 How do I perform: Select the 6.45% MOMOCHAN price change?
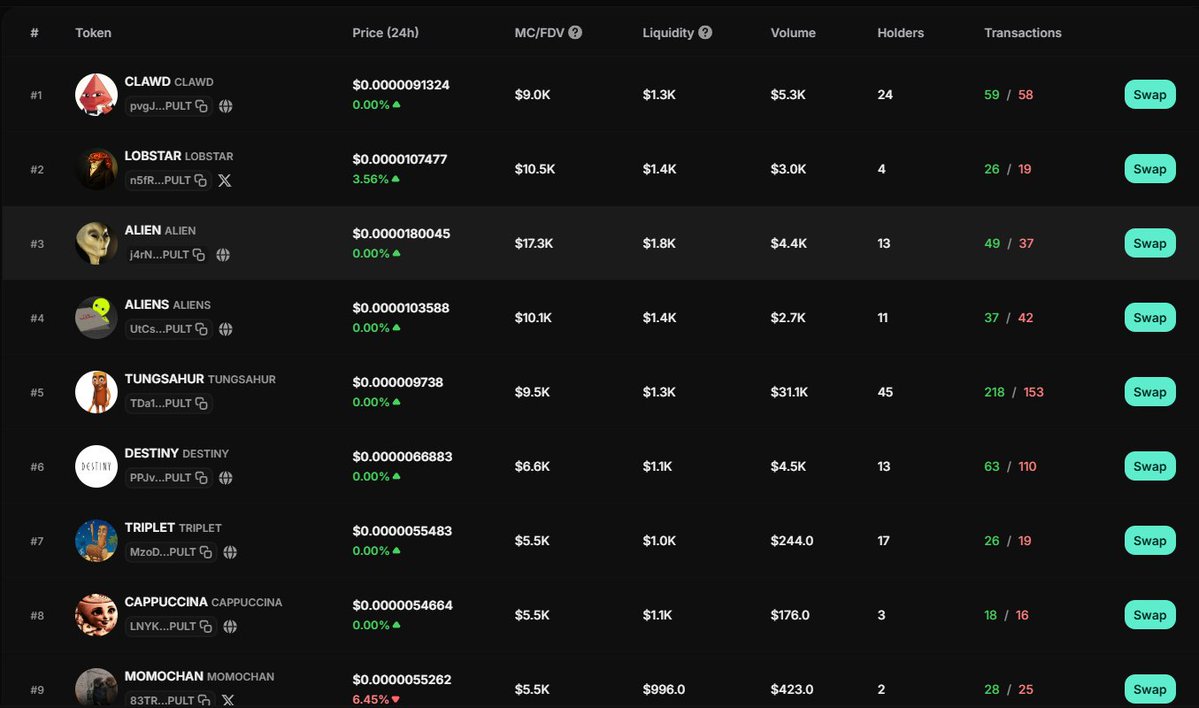(376, 700)
